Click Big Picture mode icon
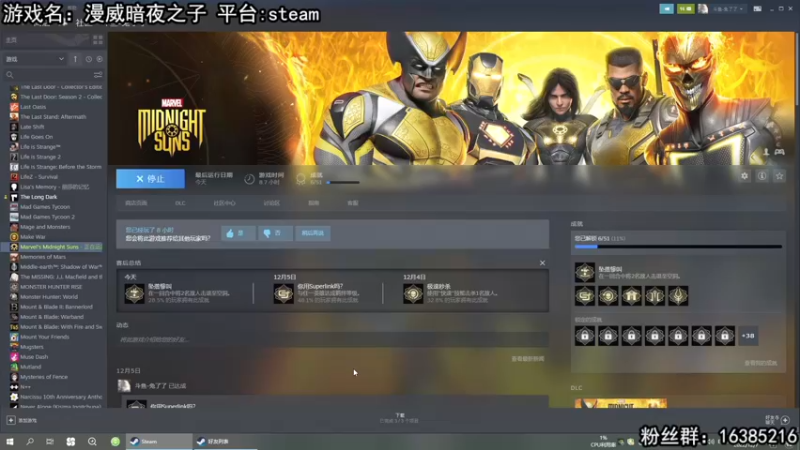The width and height of the screenshot is (800, 450). (x=758, y=9)
